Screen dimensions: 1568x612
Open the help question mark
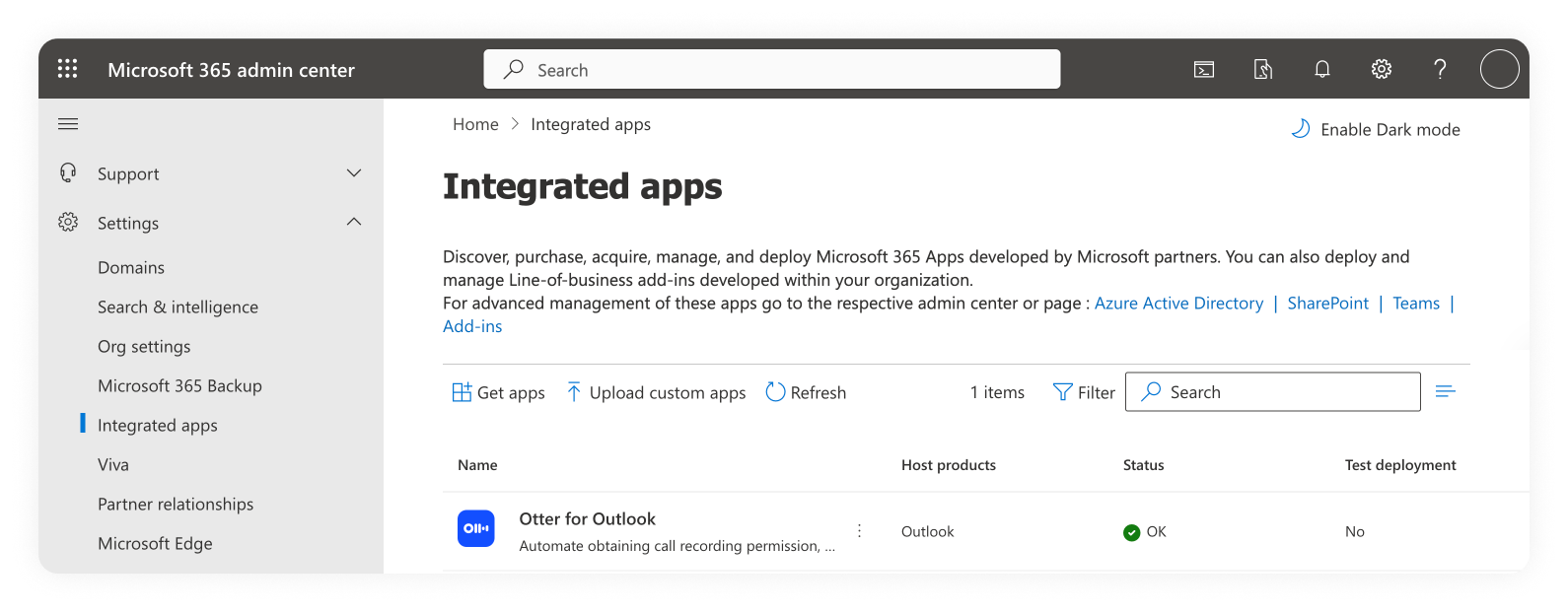(x=1440, y=69)
